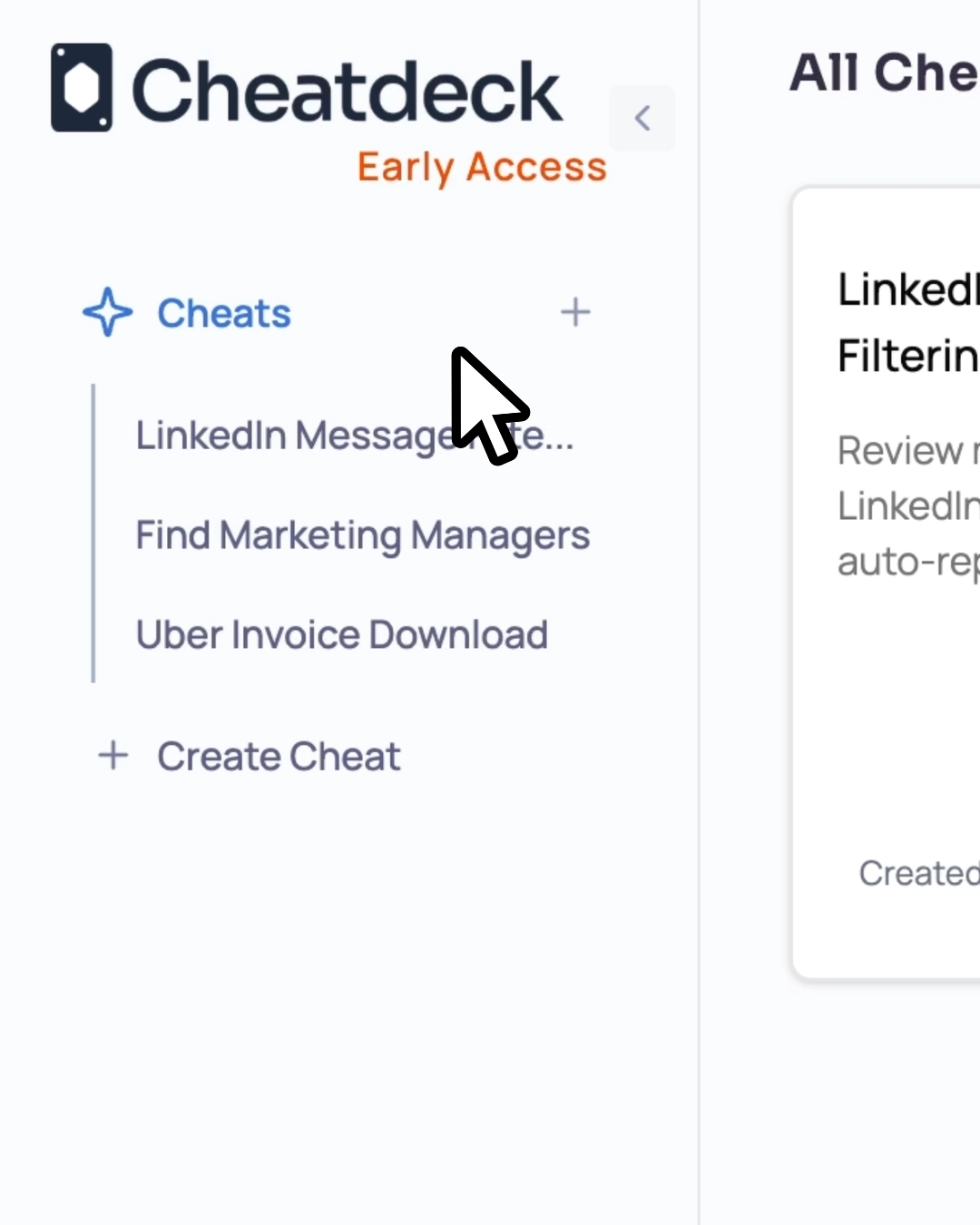Click the Create Cheat label
Viewport: 980px width, 1225px height.
(279, 757)
